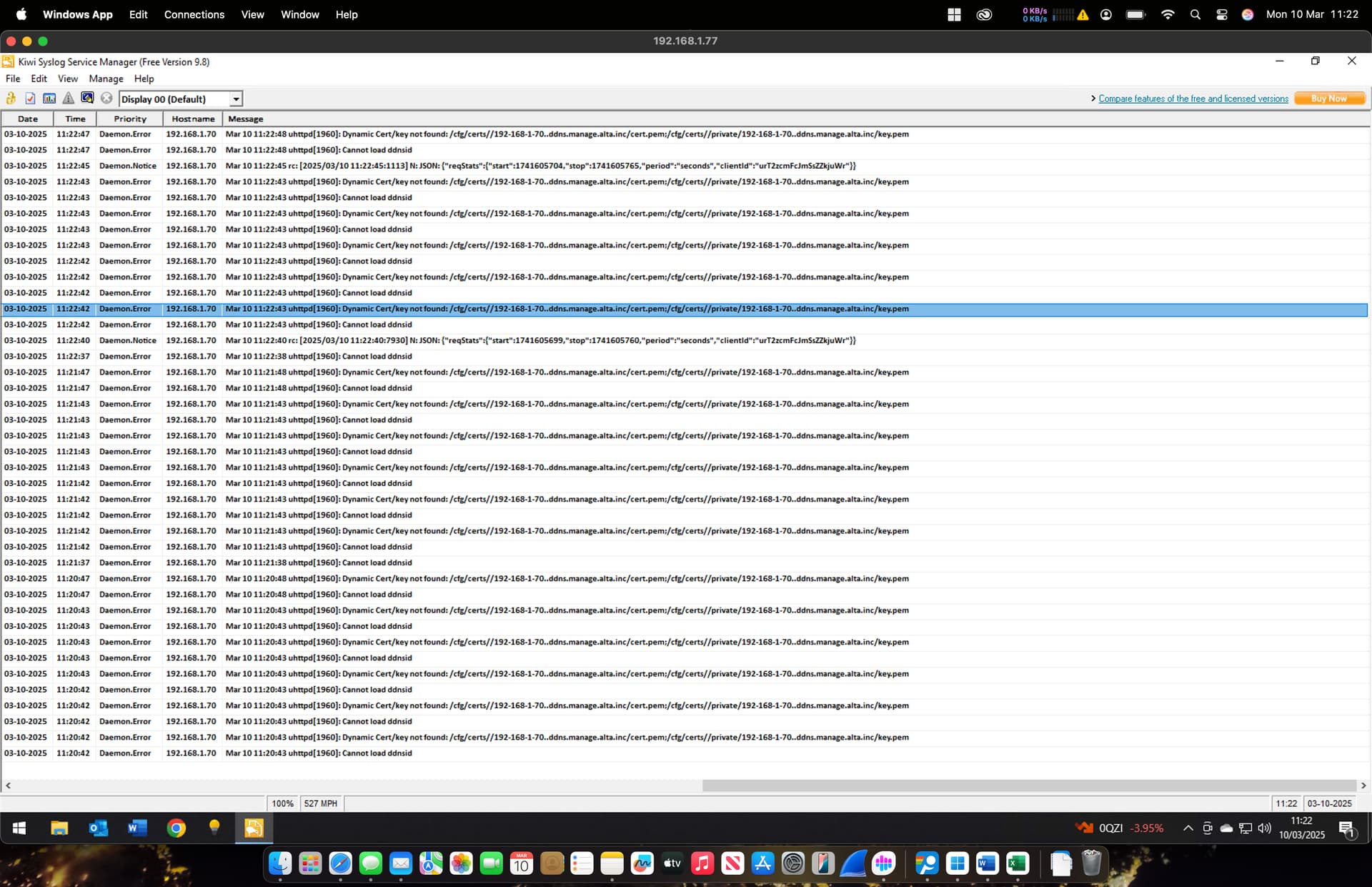Click the volume speaker tray icon
Viewport: 1372px width, 887px height.
tap(1264, 828)
